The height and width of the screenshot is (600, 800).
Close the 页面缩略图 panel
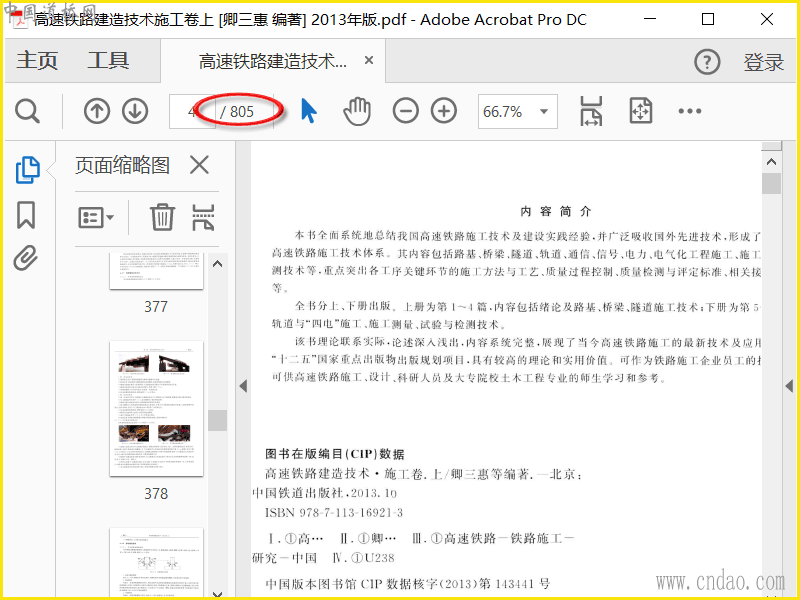pyautogui.click(x=199, y=165)
